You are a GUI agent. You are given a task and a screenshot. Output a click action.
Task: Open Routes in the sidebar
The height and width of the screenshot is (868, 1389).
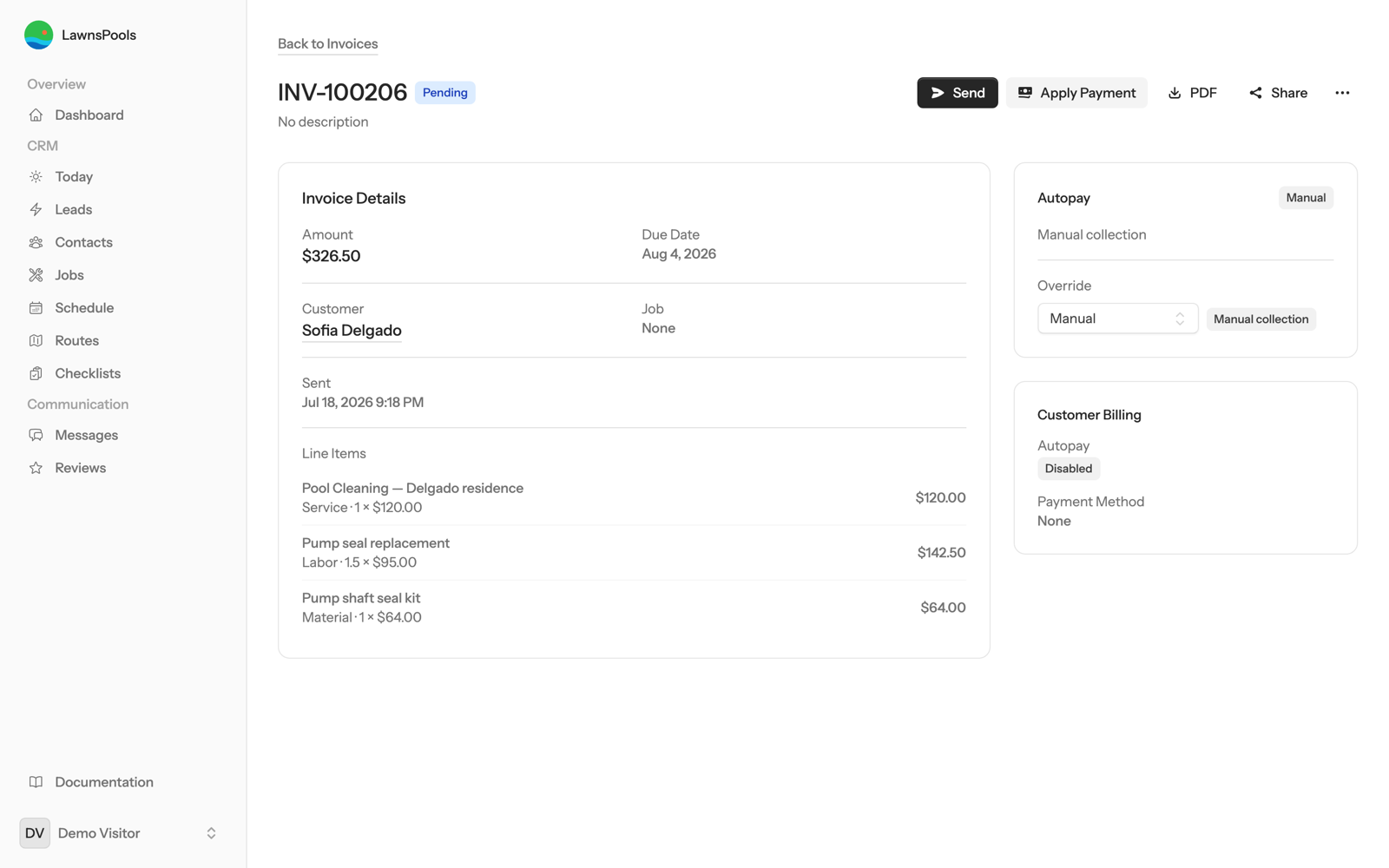[123, 340]
